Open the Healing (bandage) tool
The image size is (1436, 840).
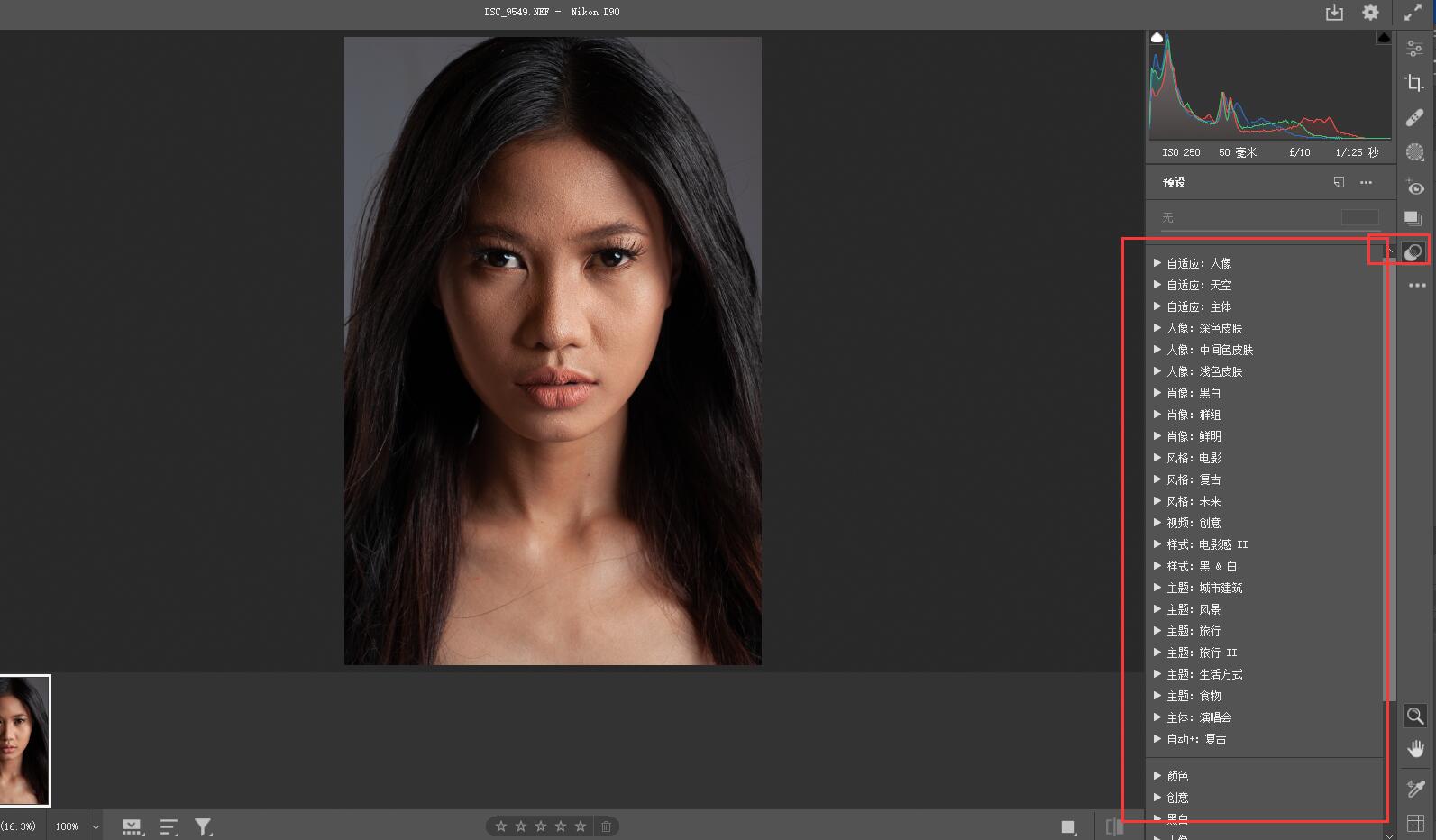(x=1414, y=118)
